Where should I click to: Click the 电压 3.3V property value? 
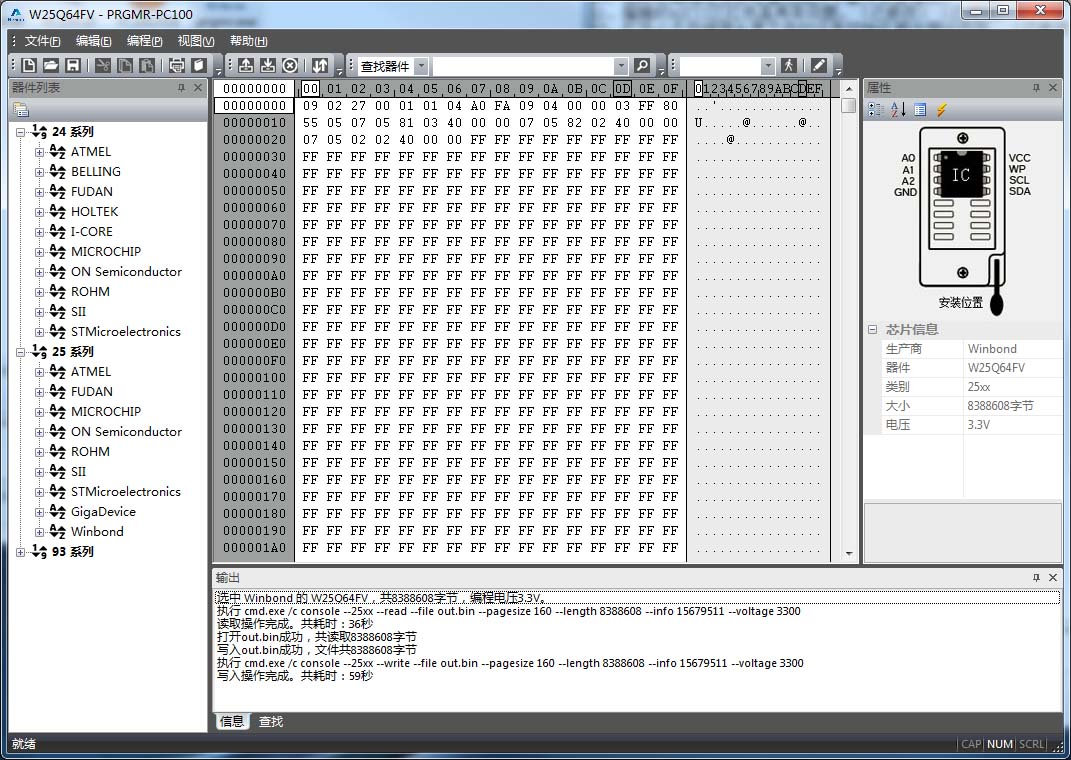click(1012, 425)
